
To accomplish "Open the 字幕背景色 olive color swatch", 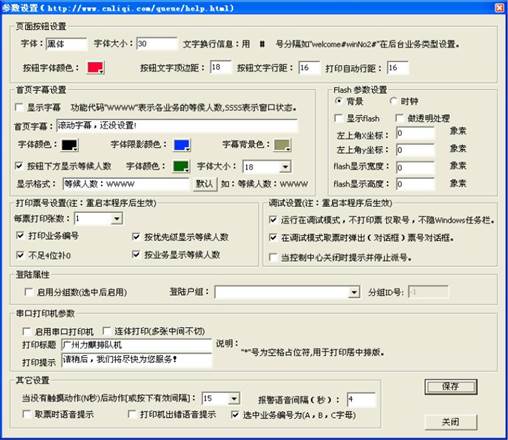I will pyautogui.click(x=282, y=145).
